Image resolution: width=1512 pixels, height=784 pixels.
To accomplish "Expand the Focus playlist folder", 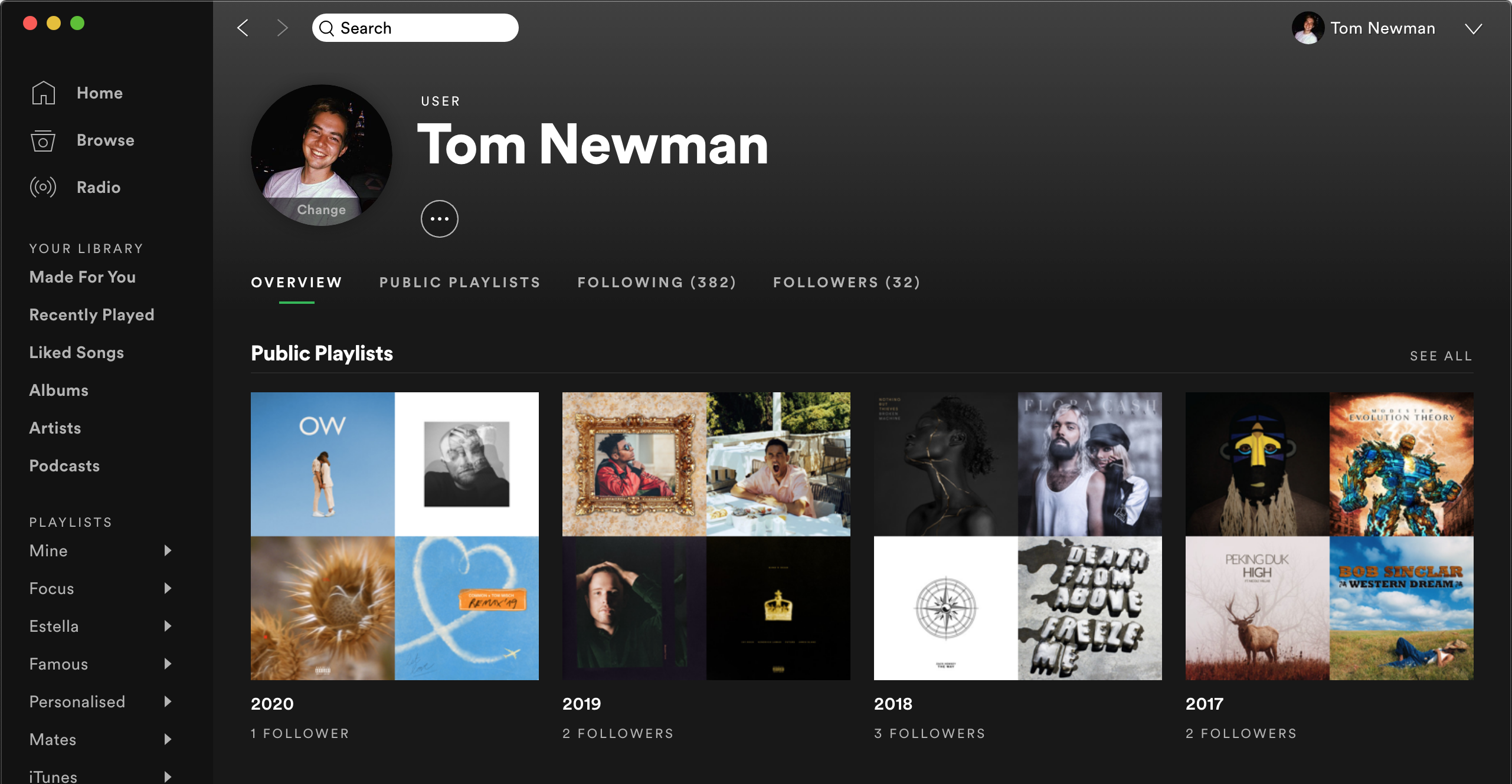I will pos(167,588).
